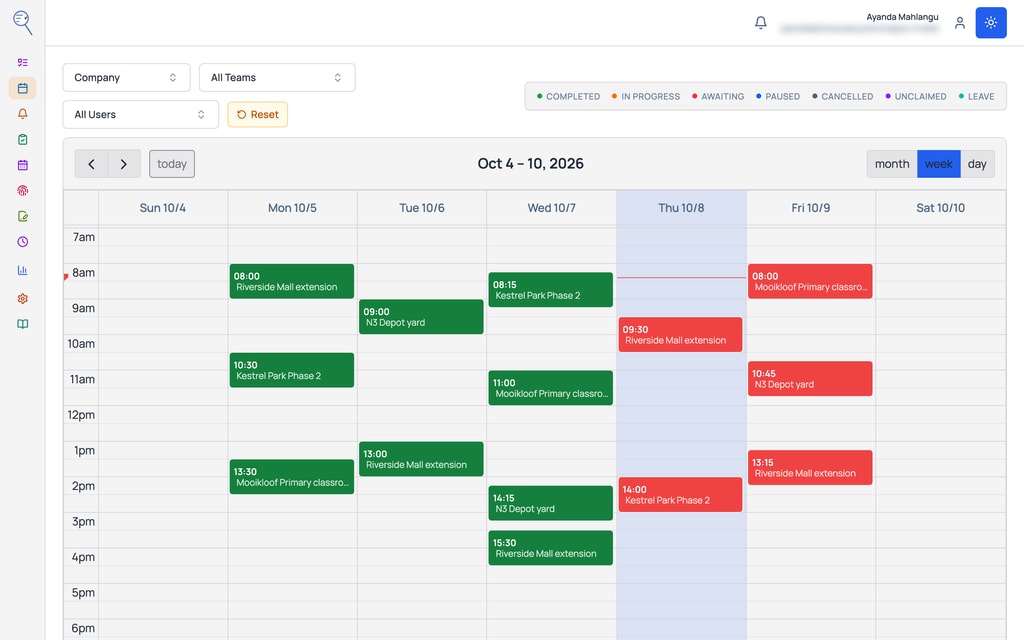Viewport: 1024px width, 640px height.
Task: Open Tuesday 09:00 N3 Depot yard event
Action: coord(421,317)
